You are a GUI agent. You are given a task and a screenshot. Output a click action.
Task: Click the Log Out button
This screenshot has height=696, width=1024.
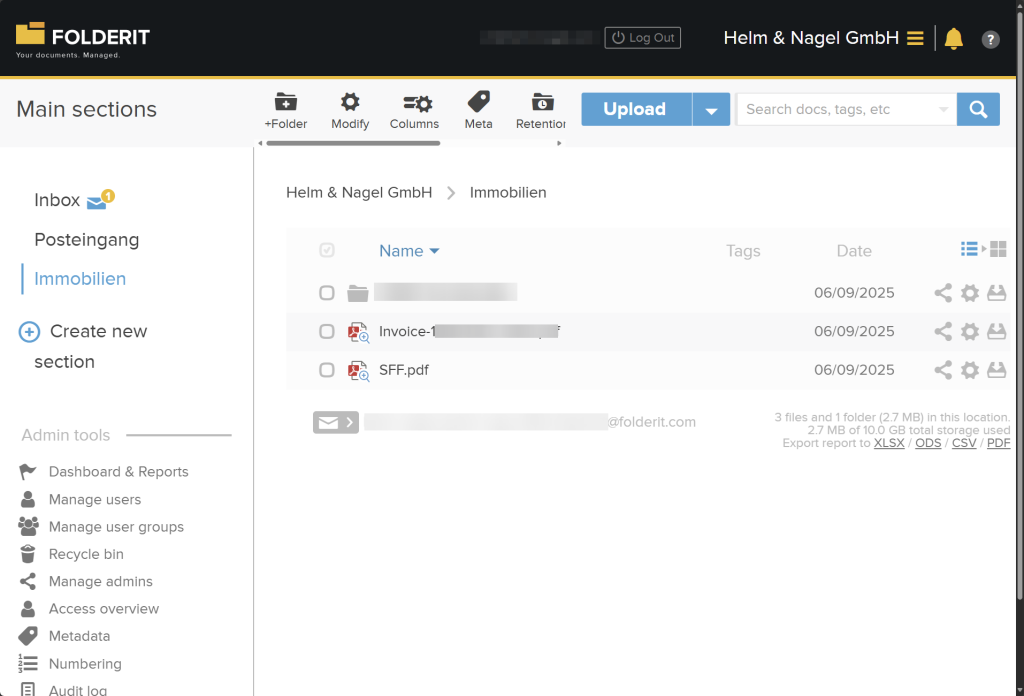pos(642,37)
